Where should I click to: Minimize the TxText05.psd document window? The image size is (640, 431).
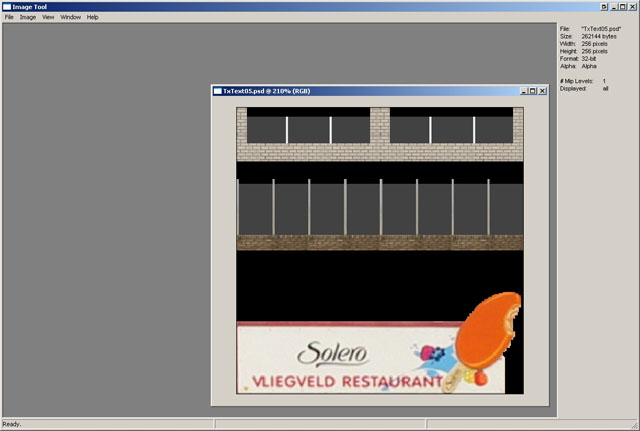(x=523, y=91)
